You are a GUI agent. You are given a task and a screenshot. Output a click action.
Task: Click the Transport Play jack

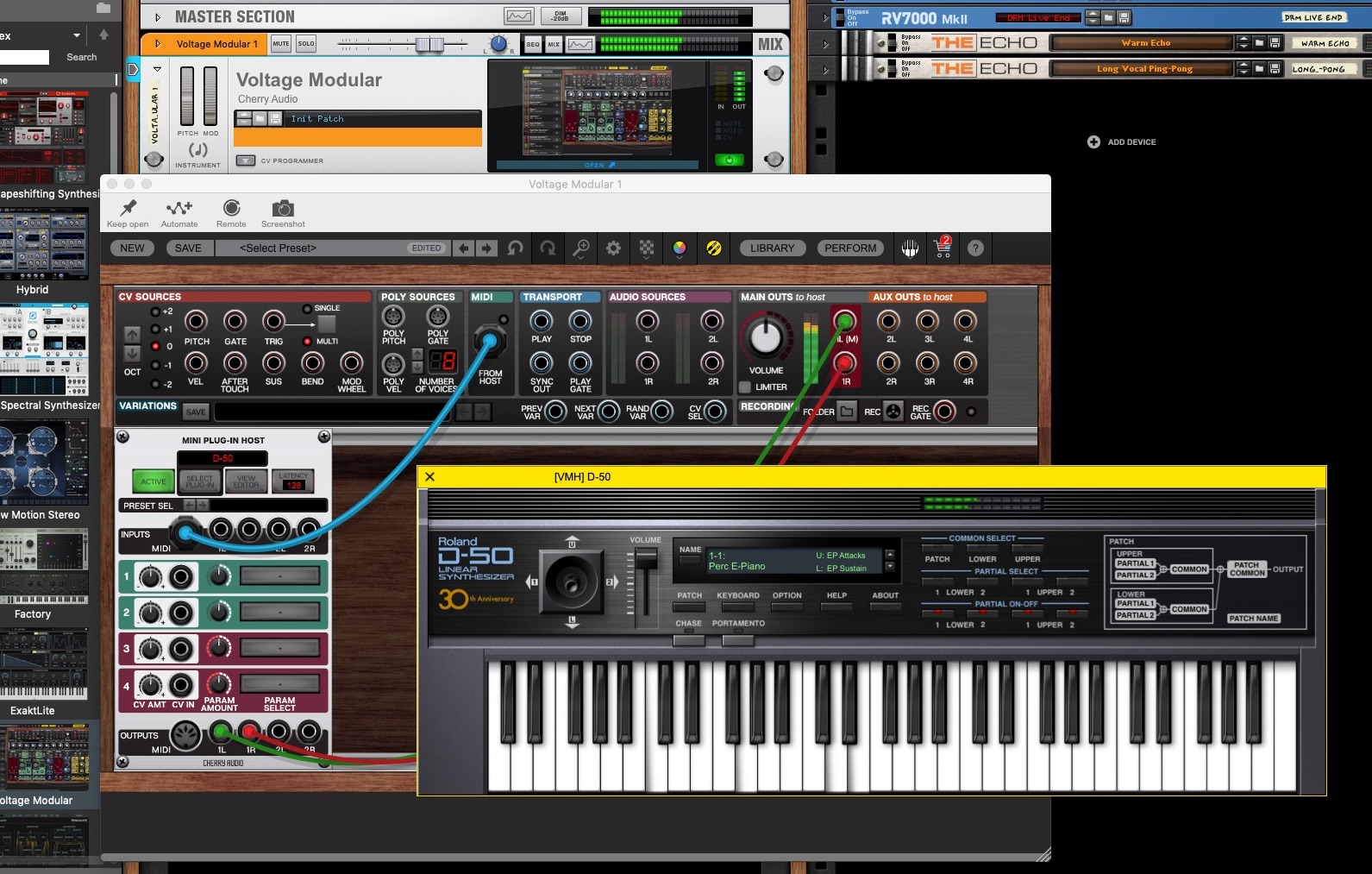pos(542,321)
